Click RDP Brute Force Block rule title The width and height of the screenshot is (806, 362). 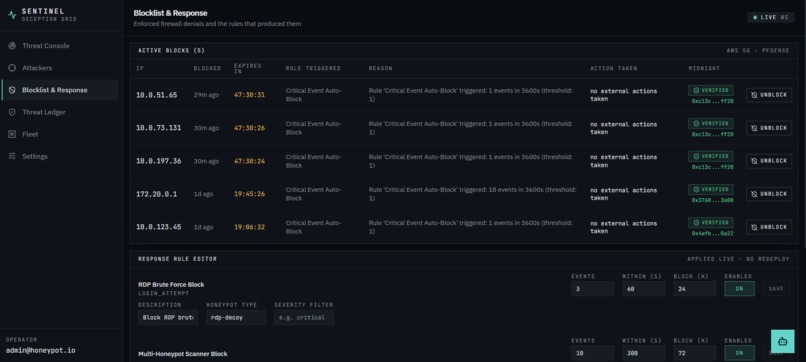click(171, 284)
